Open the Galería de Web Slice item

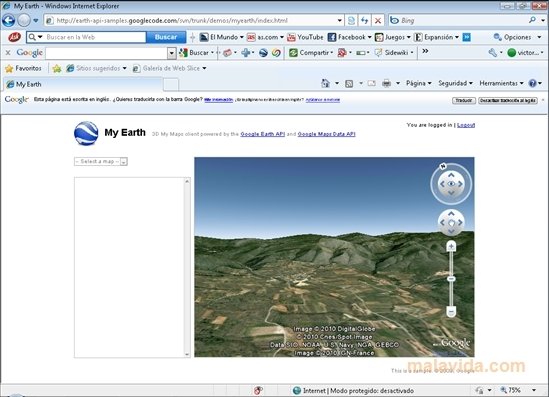[169, 68]
